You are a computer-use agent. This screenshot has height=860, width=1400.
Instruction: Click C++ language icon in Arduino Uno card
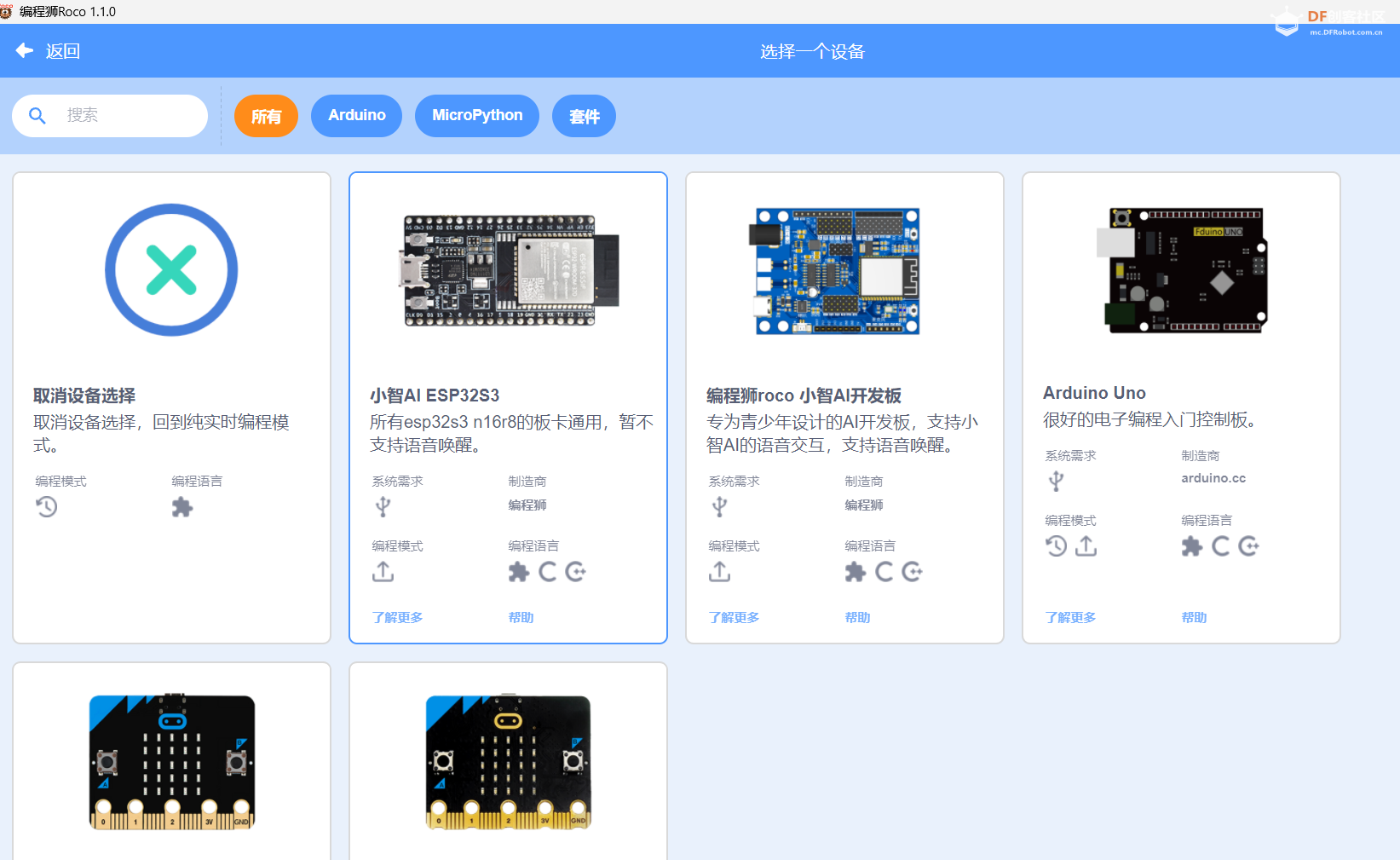1249,546
